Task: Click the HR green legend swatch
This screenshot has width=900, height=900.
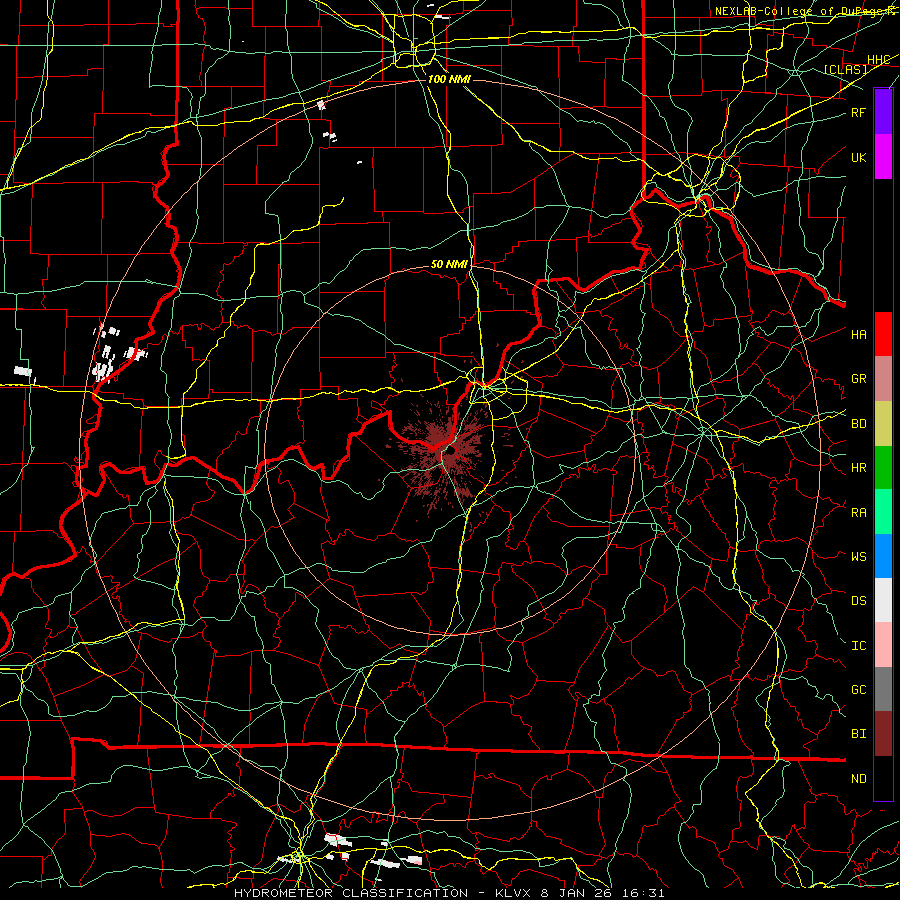Action: (x=883, y=467)
